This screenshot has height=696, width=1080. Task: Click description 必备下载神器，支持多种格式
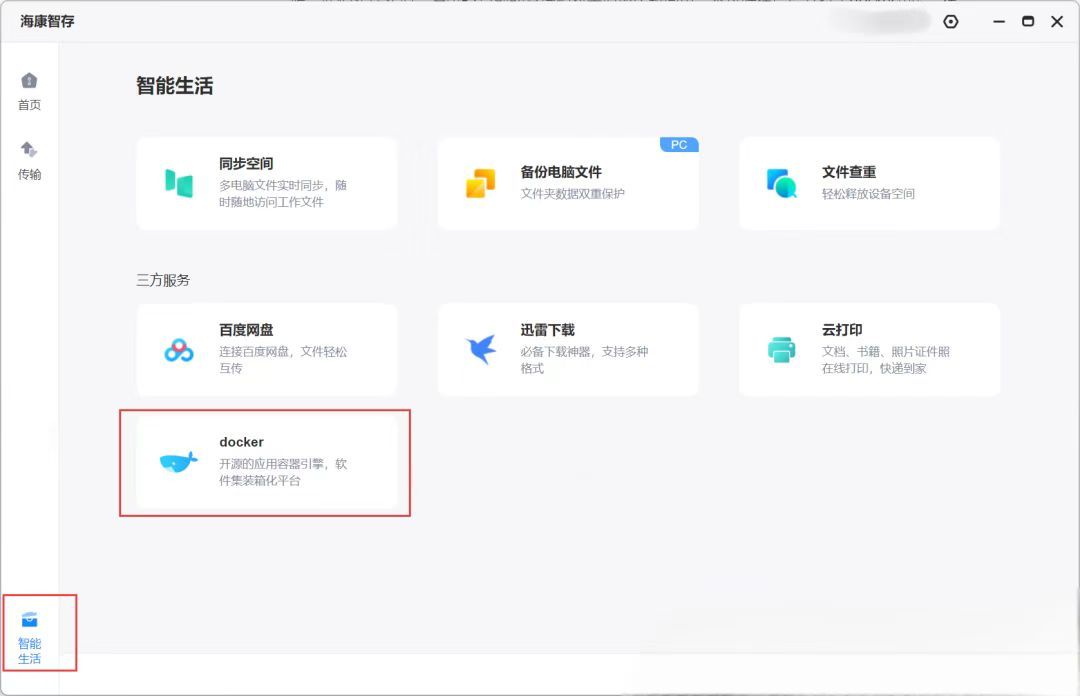[x=584, y=360]
